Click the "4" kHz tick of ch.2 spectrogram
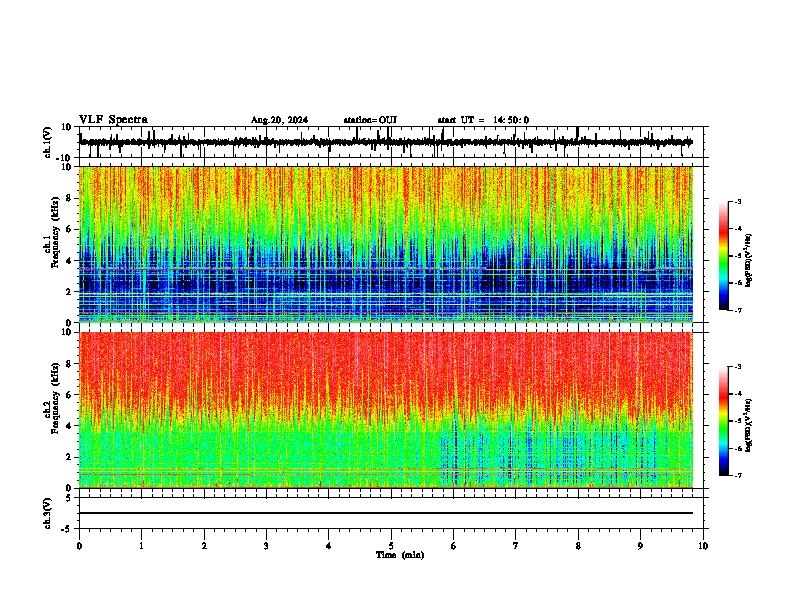The image size is (792, 612). [x=69, y=426]
